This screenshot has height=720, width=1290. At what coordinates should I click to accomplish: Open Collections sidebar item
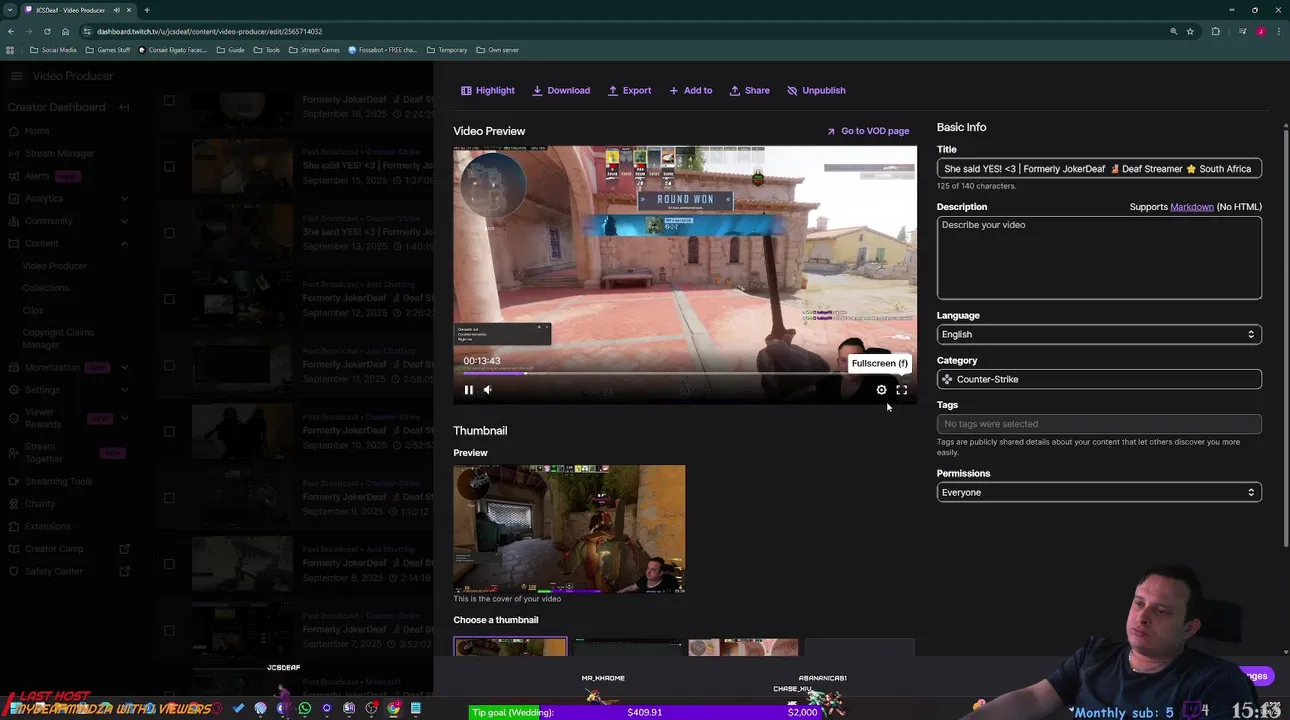coord(45,288)
